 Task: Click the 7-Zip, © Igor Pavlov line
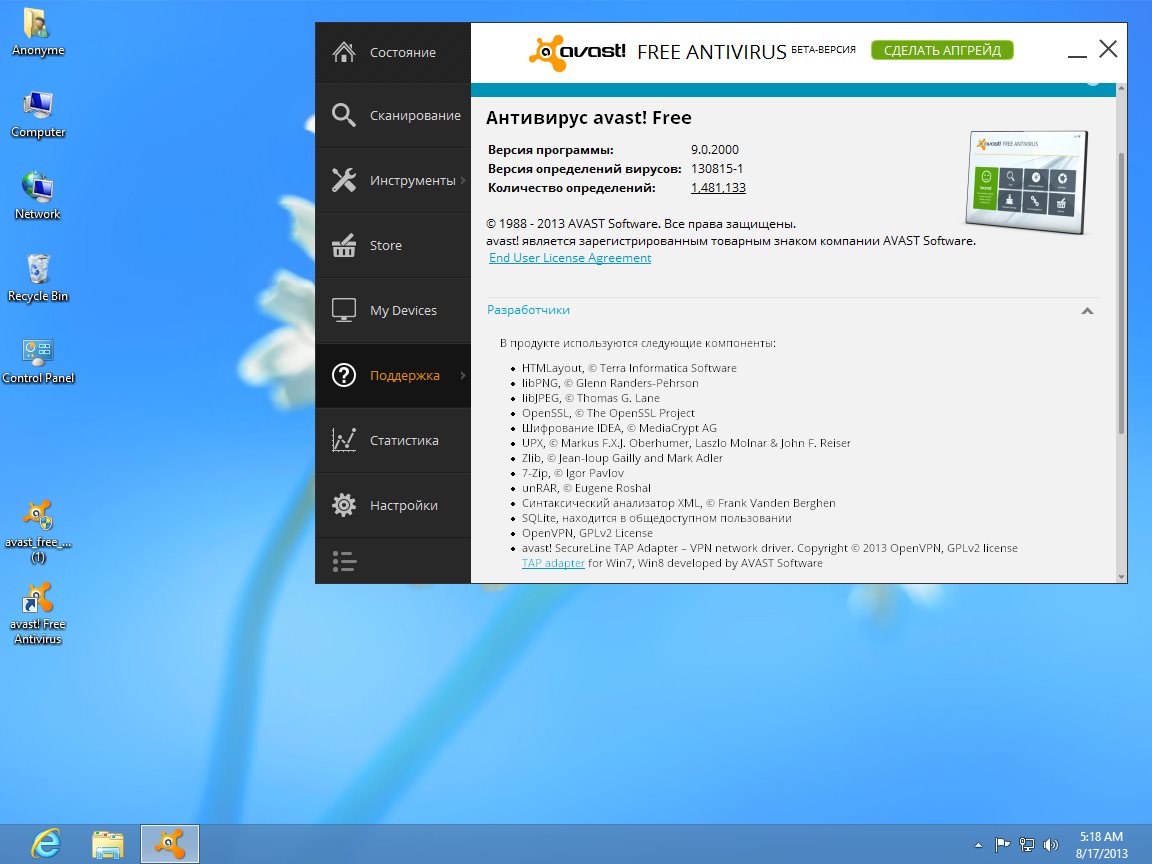(x=572, y=473)
